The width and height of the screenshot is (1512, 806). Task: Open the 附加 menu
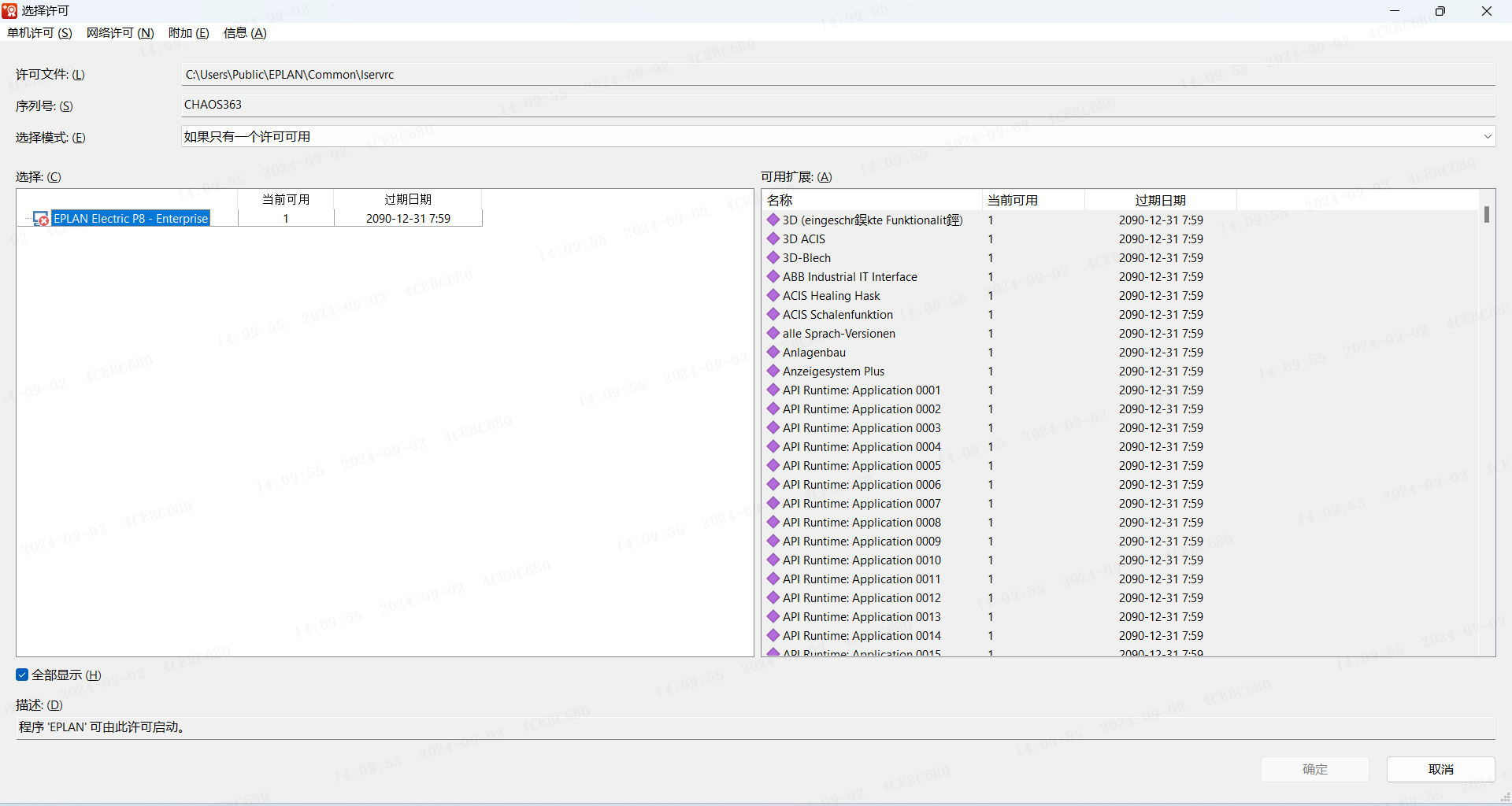188,33
